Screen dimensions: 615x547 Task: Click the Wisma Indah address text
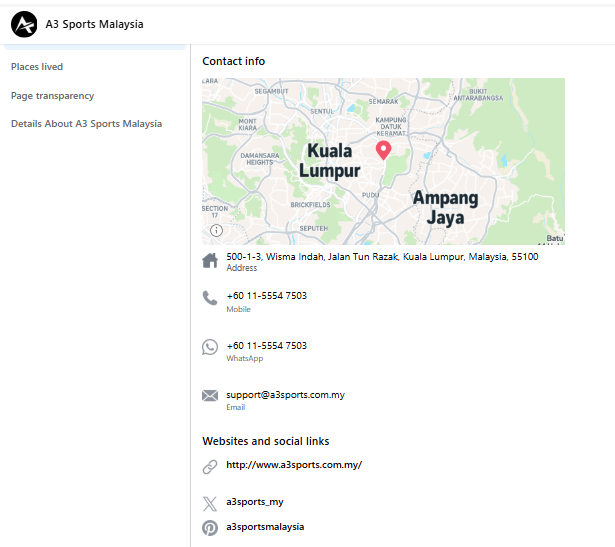pyautogui.click(x=382, y=257)
